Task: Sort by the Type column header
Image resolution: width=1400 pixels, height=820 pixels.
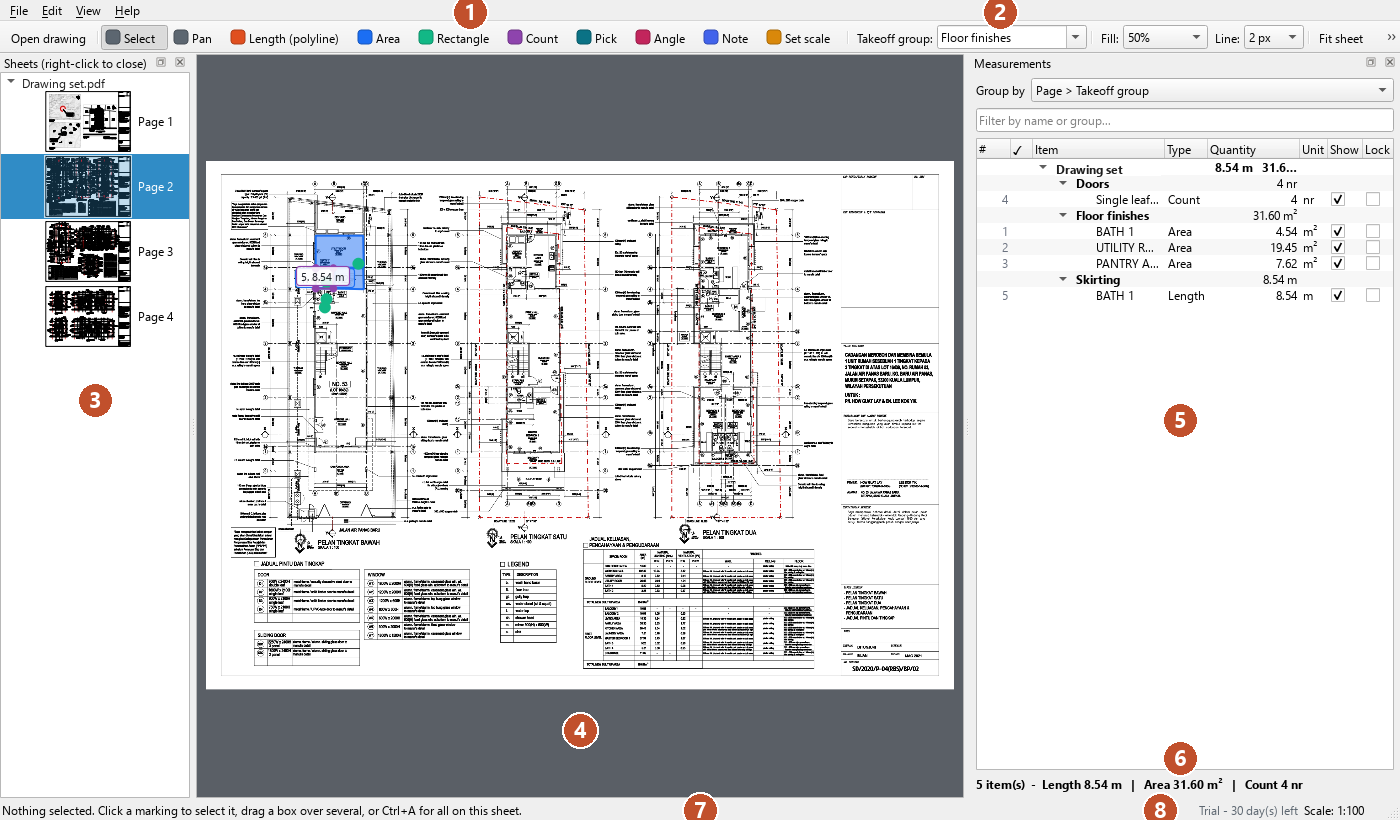Action: click(1186, 150)
